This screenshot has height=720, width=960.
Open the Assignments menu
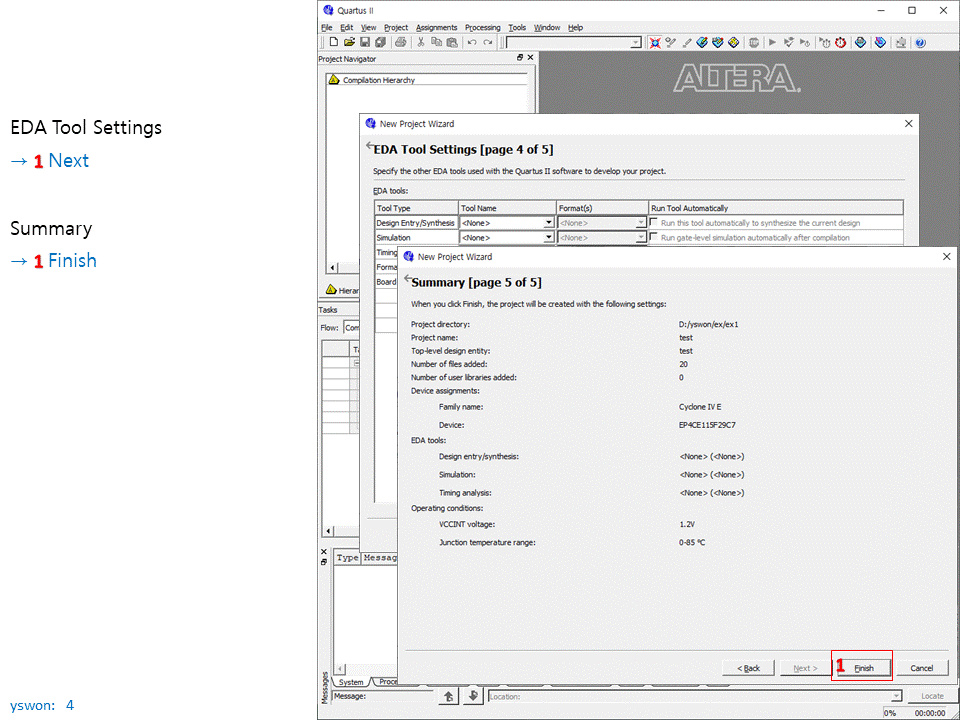pyautogui.click(x=437, y=28)
